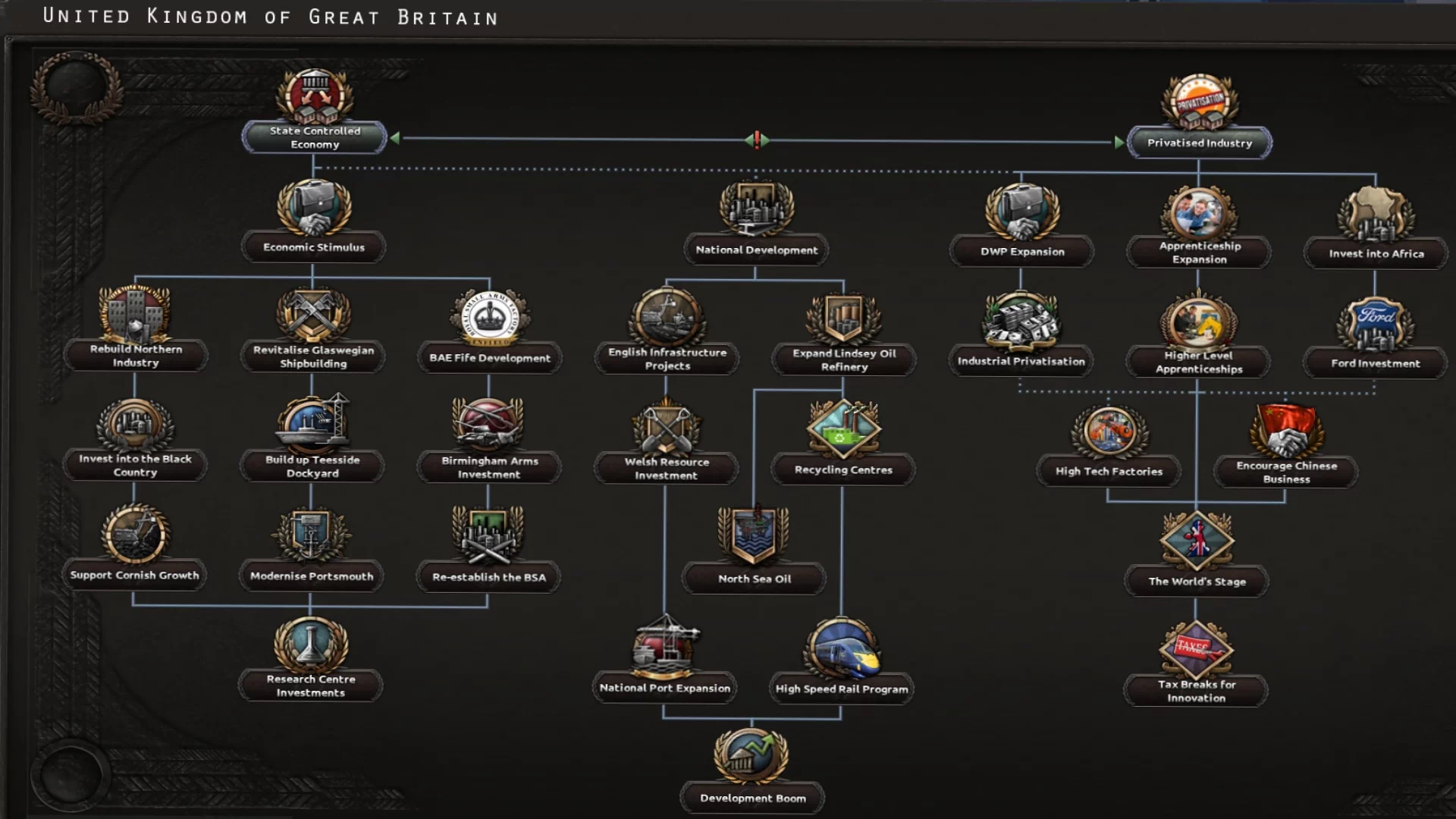
Task: Select the Industrial Privatisation money icon
Action: 1021,321
